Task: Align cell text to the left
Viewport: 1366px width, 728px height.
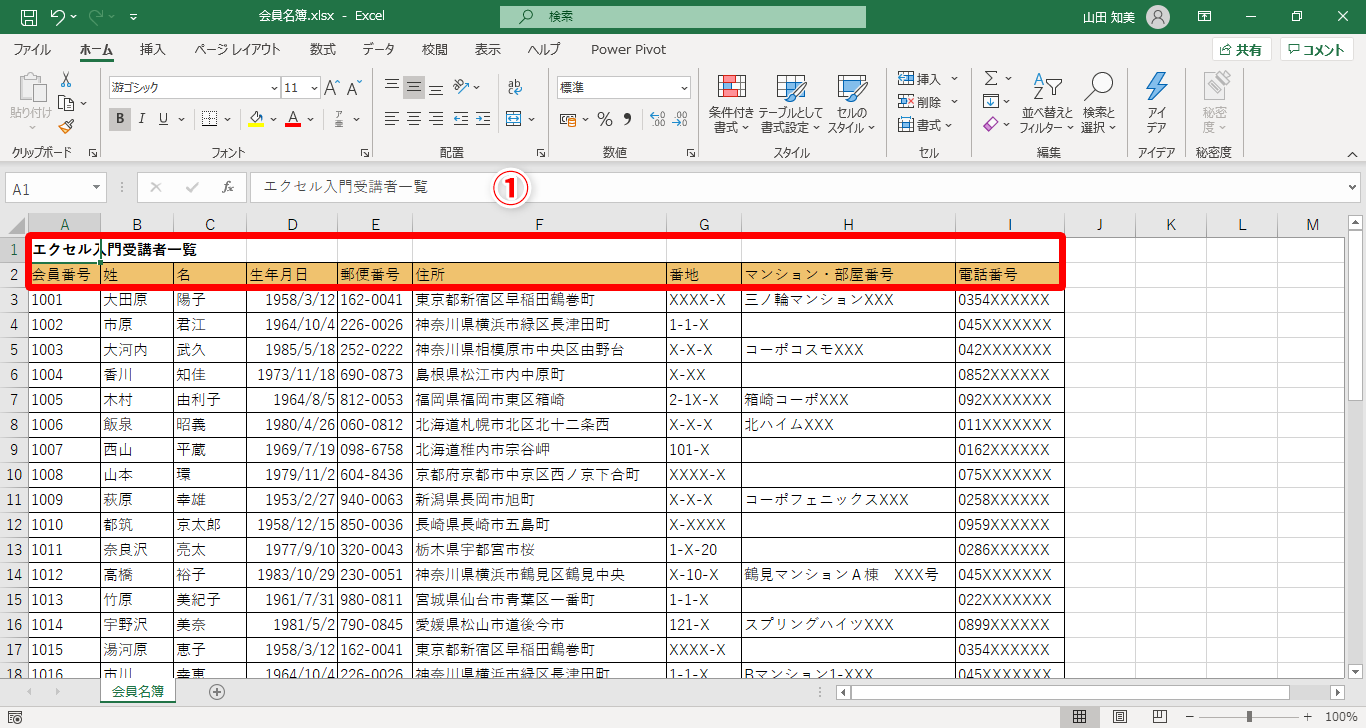Action: click(392, 119)
